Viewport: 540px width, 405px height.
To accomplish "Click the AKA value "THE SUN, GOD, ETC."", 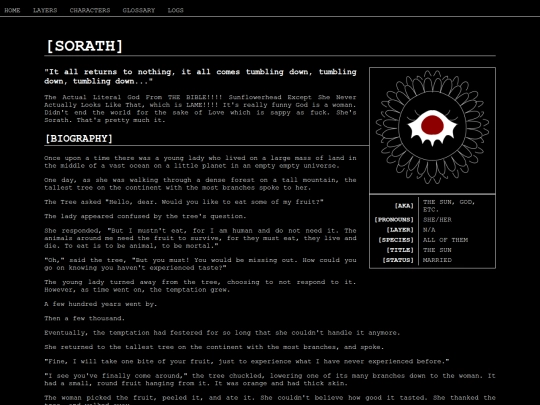I will 449,206.
